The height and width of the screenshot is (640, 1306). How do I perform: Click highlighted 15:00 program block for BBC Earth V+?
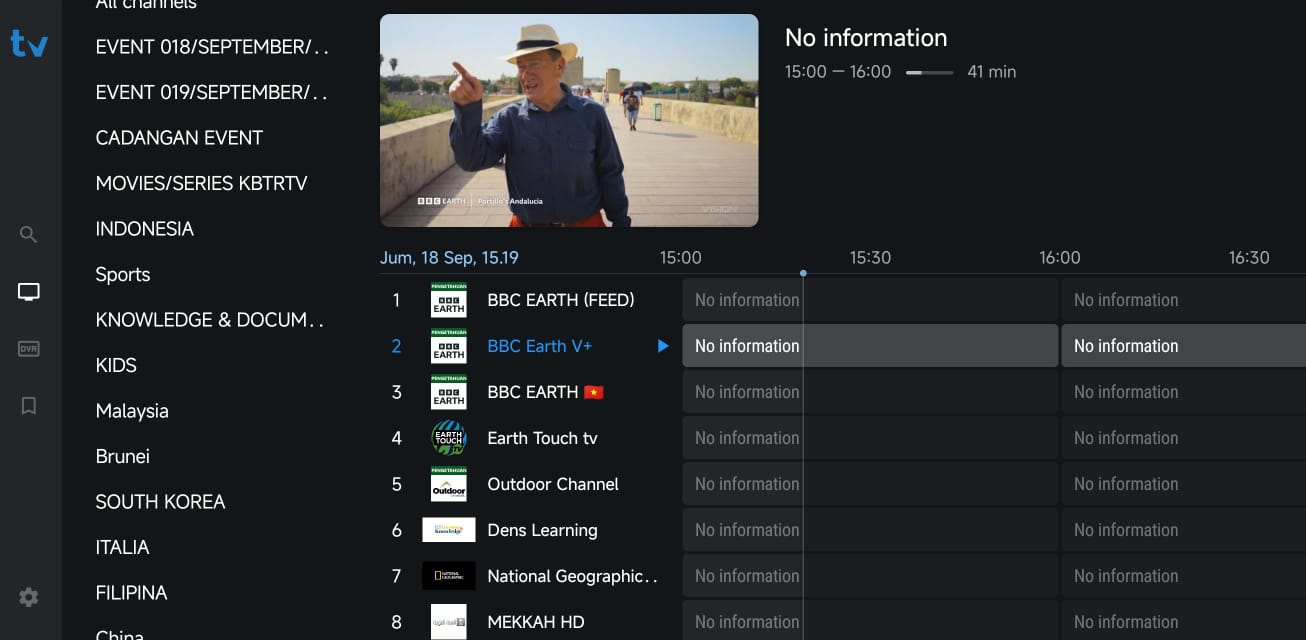tap(870, 346)
